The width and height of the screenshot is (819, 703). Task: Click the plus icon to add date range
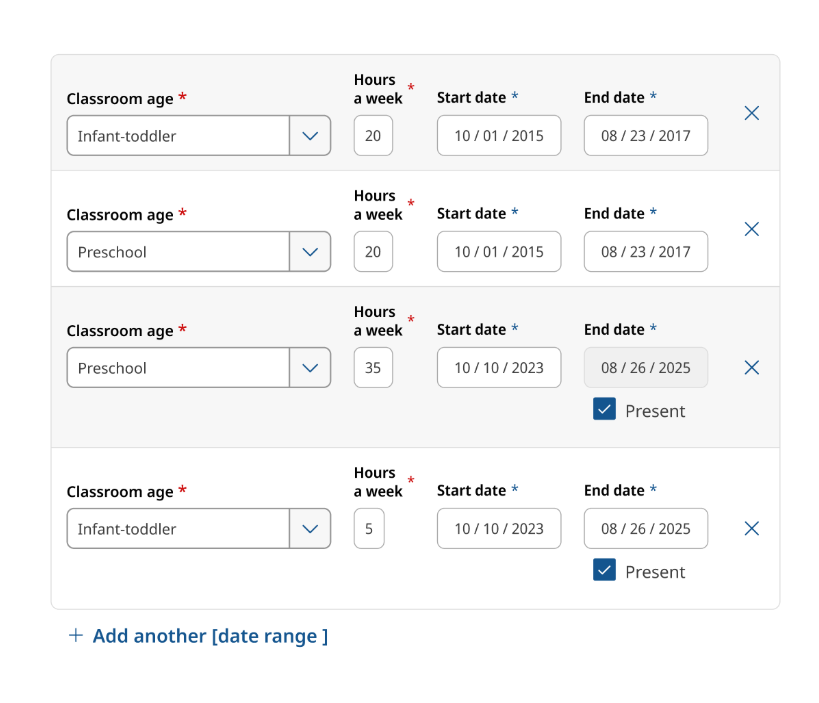tap(75, 636)
